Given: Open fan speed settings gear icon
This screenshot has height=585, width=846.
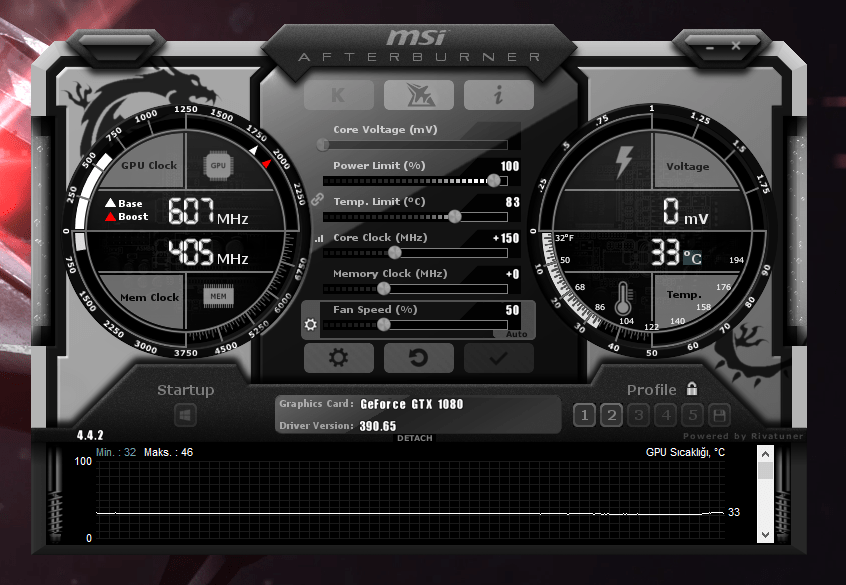Looking at the screenshot, I should pyautogui.click(x=311, y=324).
